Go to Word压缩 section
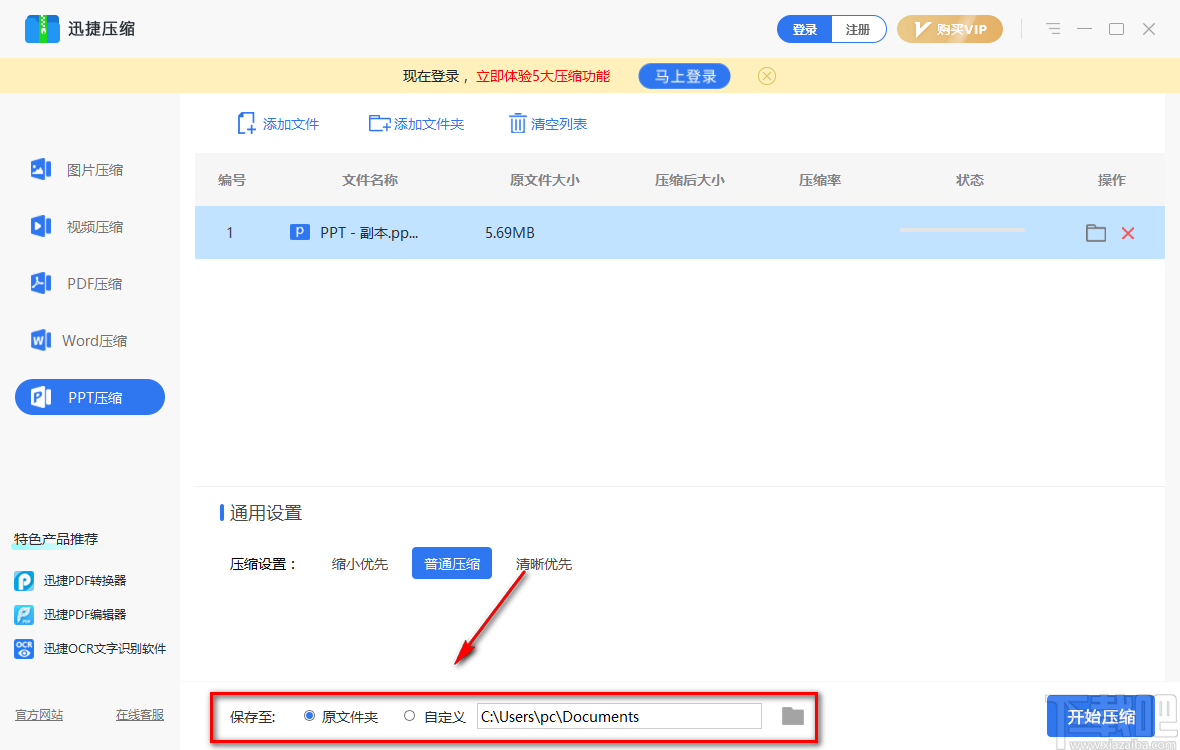The height and width of the screenshot is (750, 1180). click(90, 341)
